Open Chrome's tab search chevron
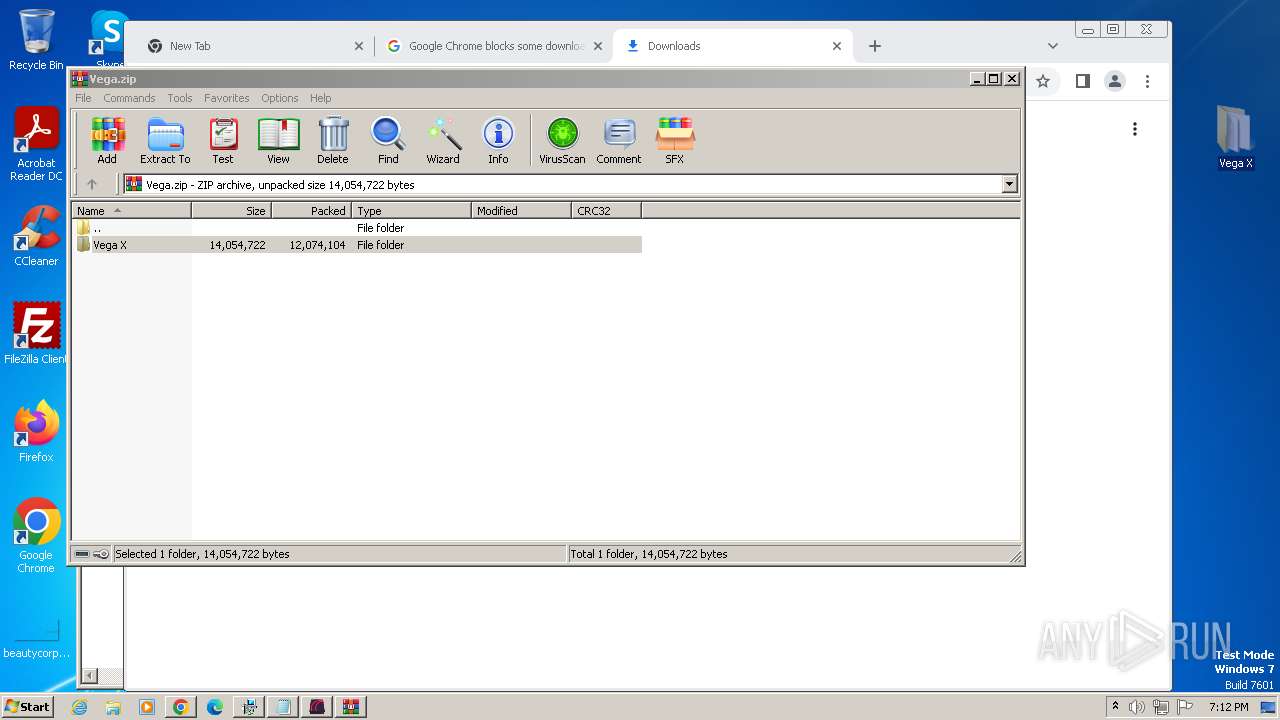Screen dimensions: 1280x720 coord(1052,46)
